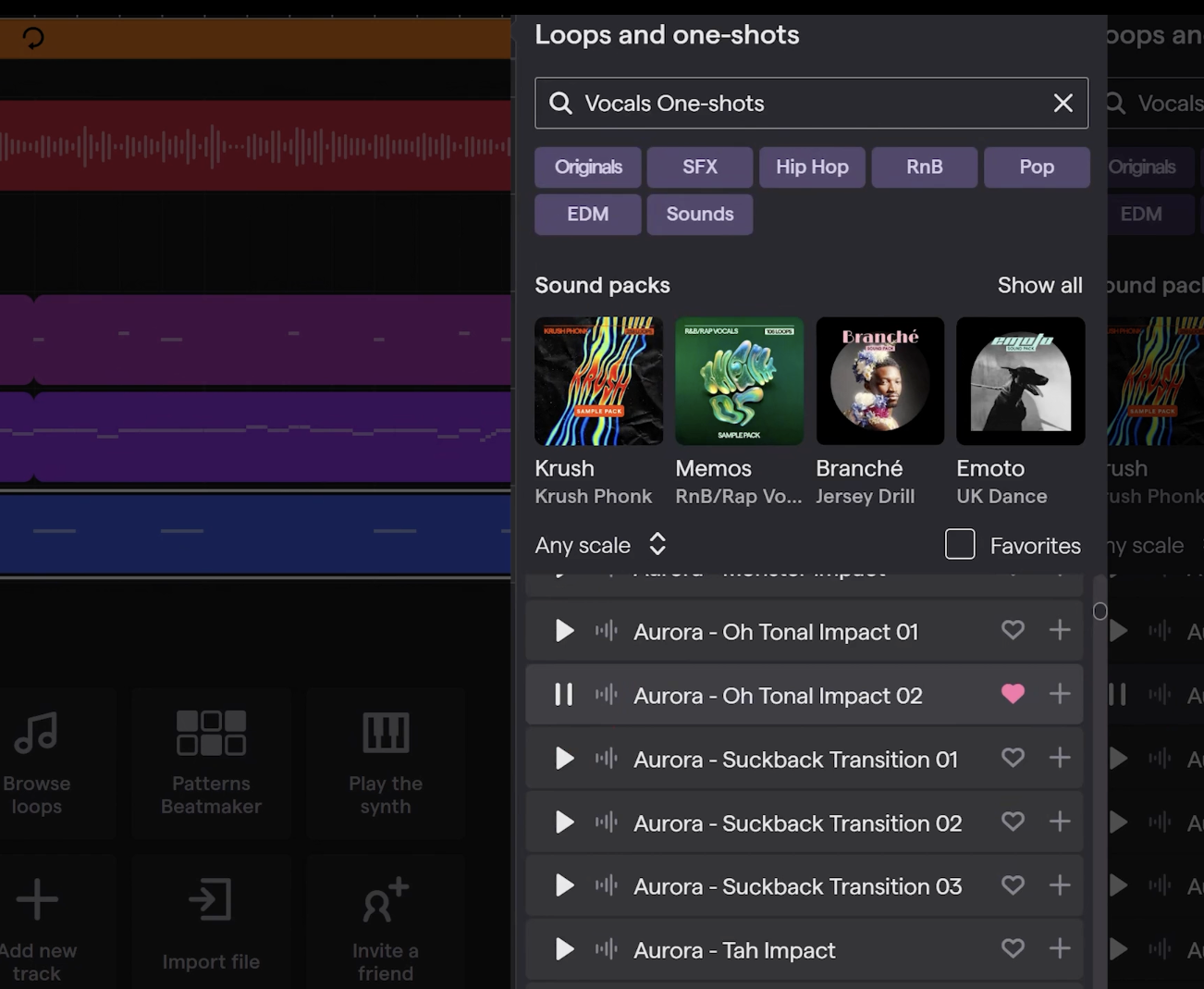The width and height of the screenshot is (1204, 989).
Task: Open the Branché sound pack
Action: pyautogui.click(x=880, y=381)
